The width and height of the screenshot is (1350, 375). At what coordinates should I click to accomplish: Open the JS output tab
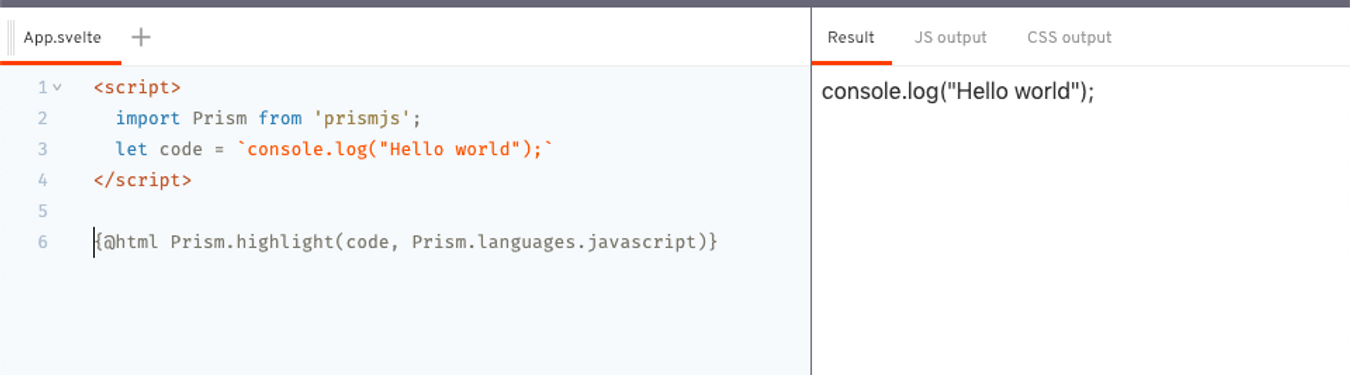click(x=950, y=38)
